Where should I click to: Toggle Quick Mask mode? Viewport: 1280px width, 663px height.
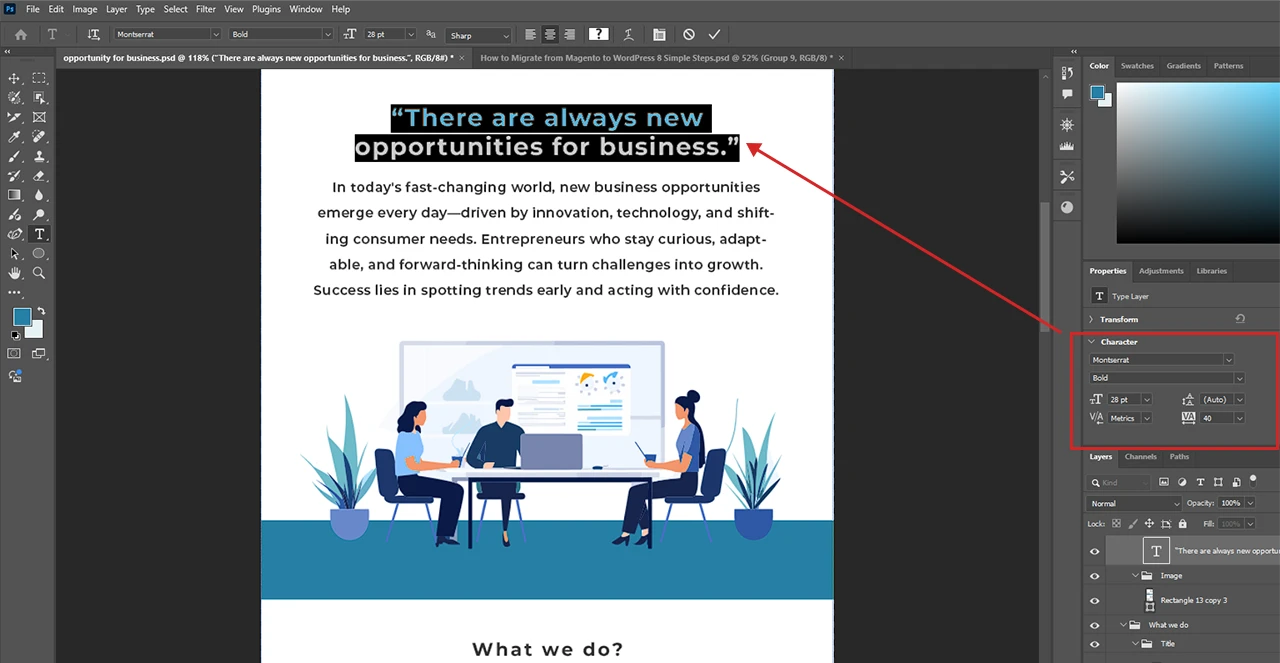tap(15, 353)
